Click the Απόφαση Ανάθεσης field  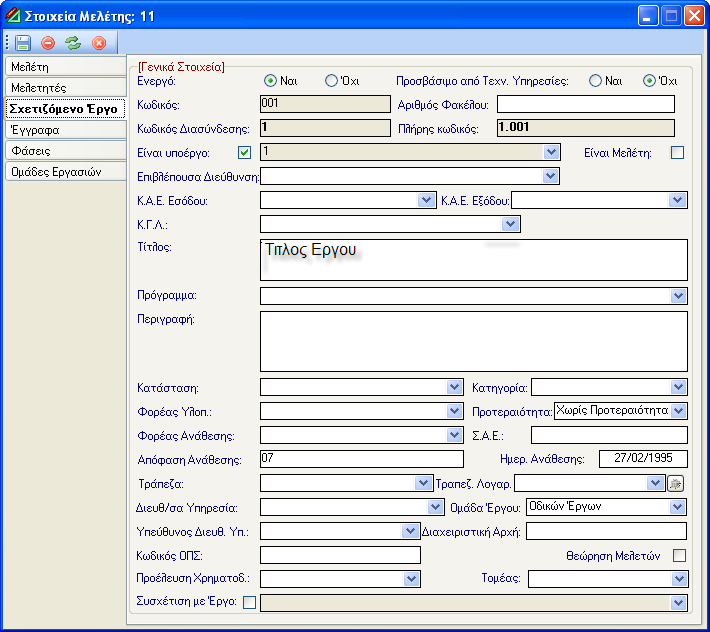362,459
